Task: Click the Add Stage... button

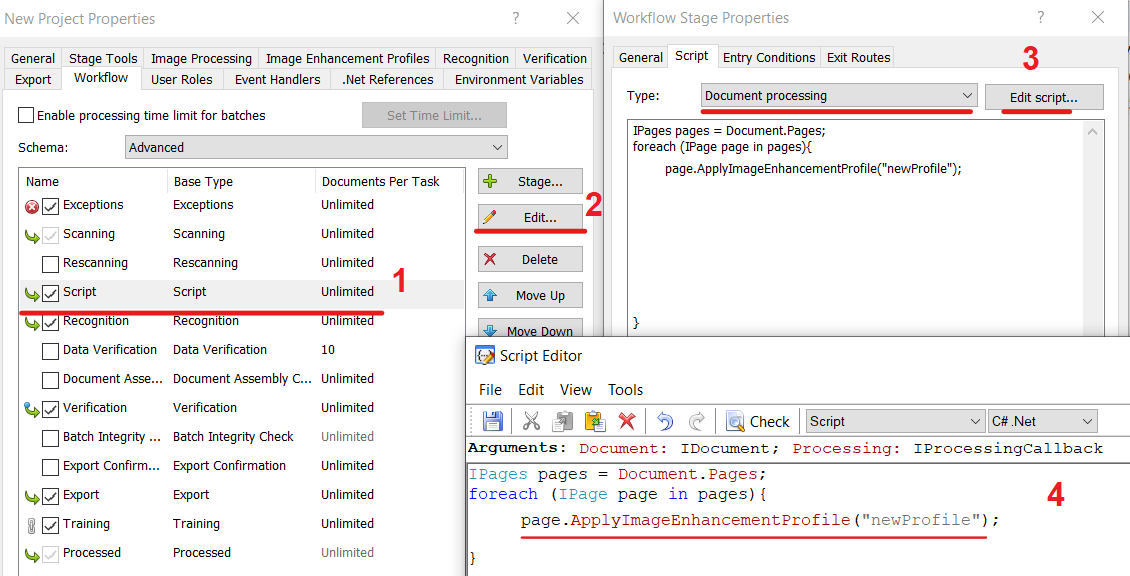Action: coord(530,182)
